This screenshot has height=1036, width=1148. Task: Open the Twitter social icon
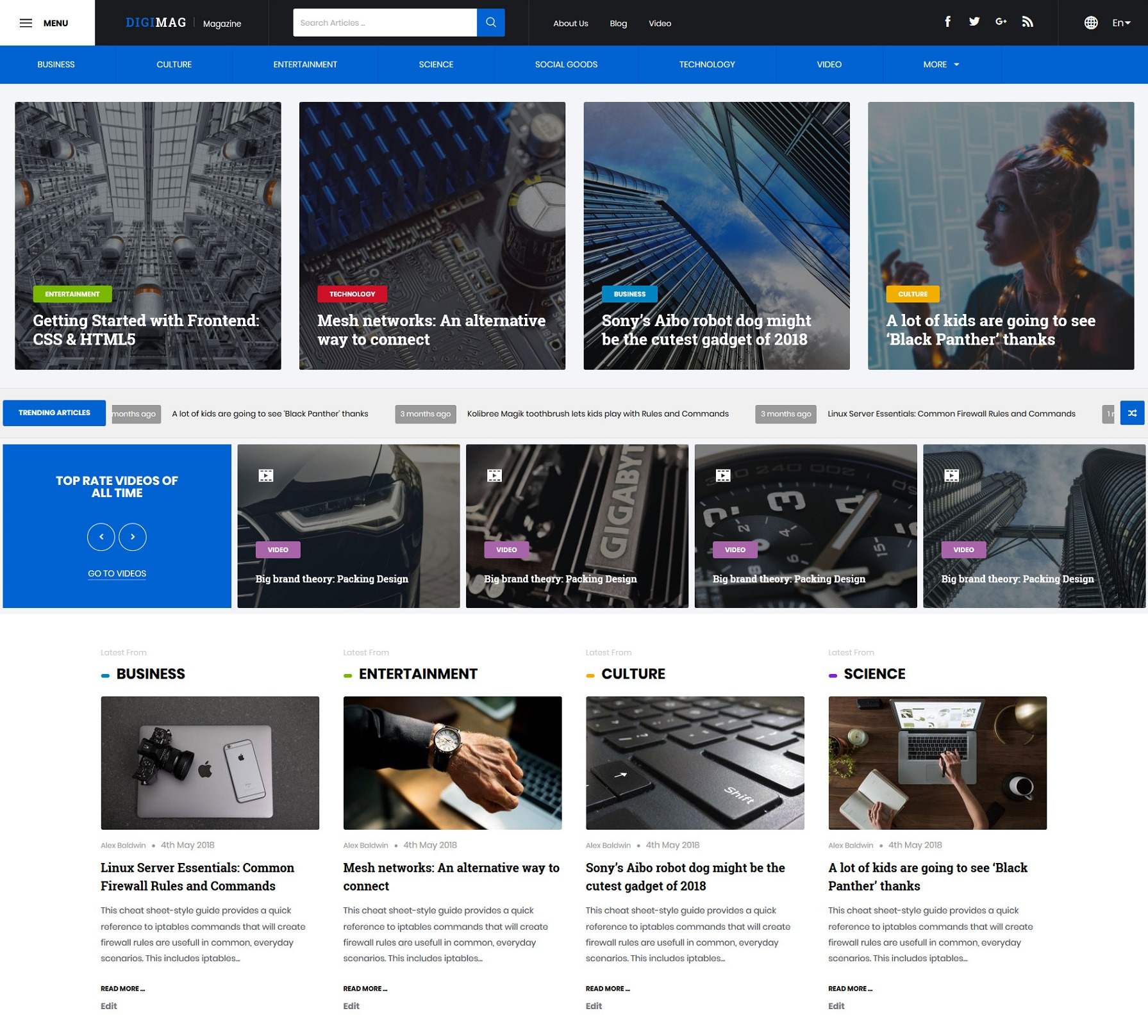pos(974,22)
